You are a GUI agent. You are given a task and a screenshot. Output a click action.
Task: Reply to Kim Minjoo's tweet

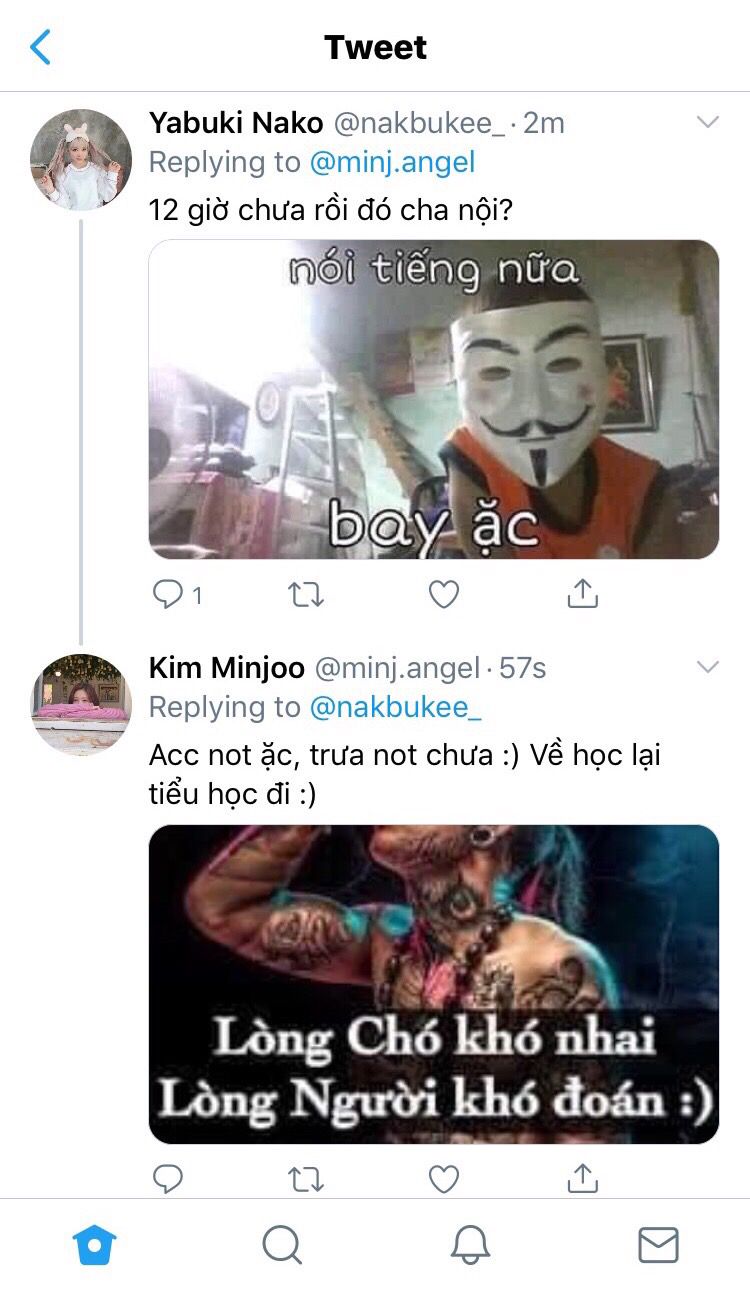[168, 1179]
